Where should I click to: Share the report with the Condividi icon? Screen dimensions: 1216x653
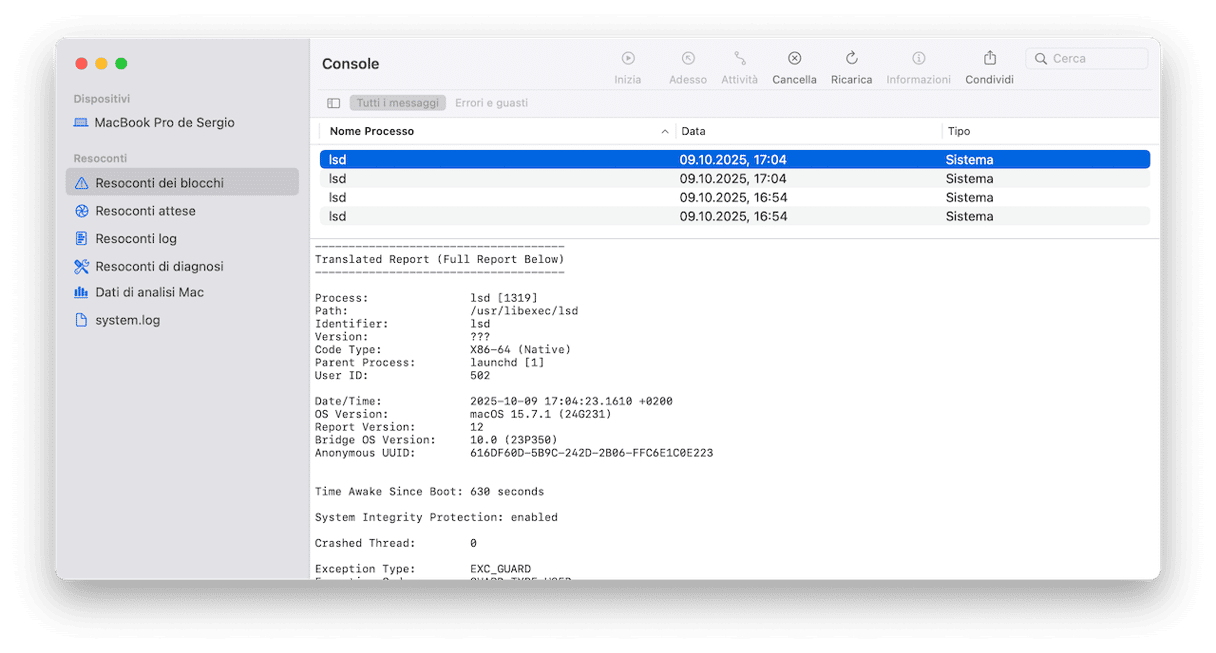point(989,59)
